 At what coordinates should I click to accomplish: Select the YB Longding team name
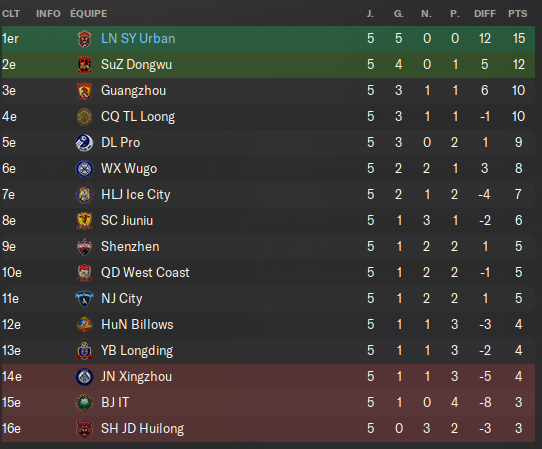(137, 350)
